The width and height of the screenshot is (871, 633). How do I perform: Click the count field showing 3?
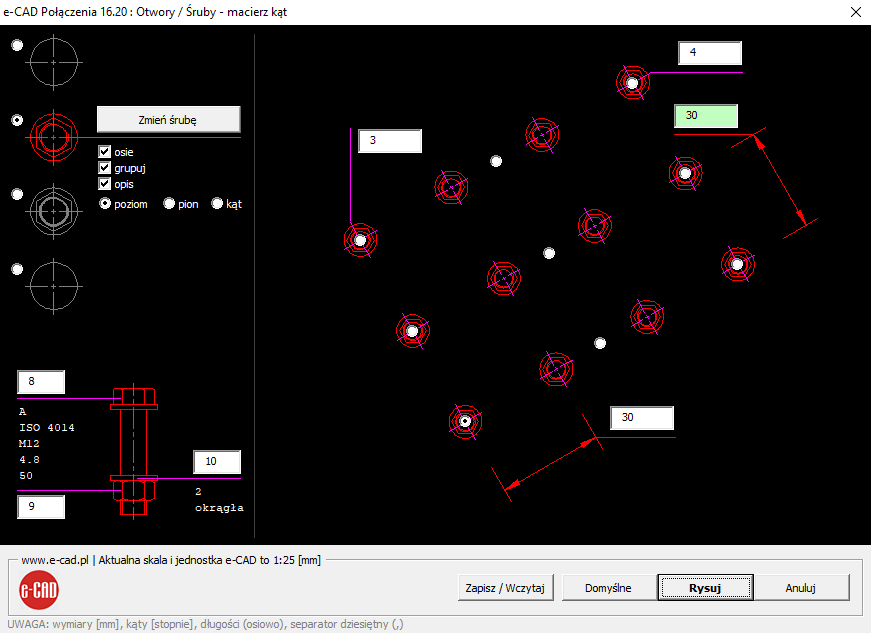(390, 140)
